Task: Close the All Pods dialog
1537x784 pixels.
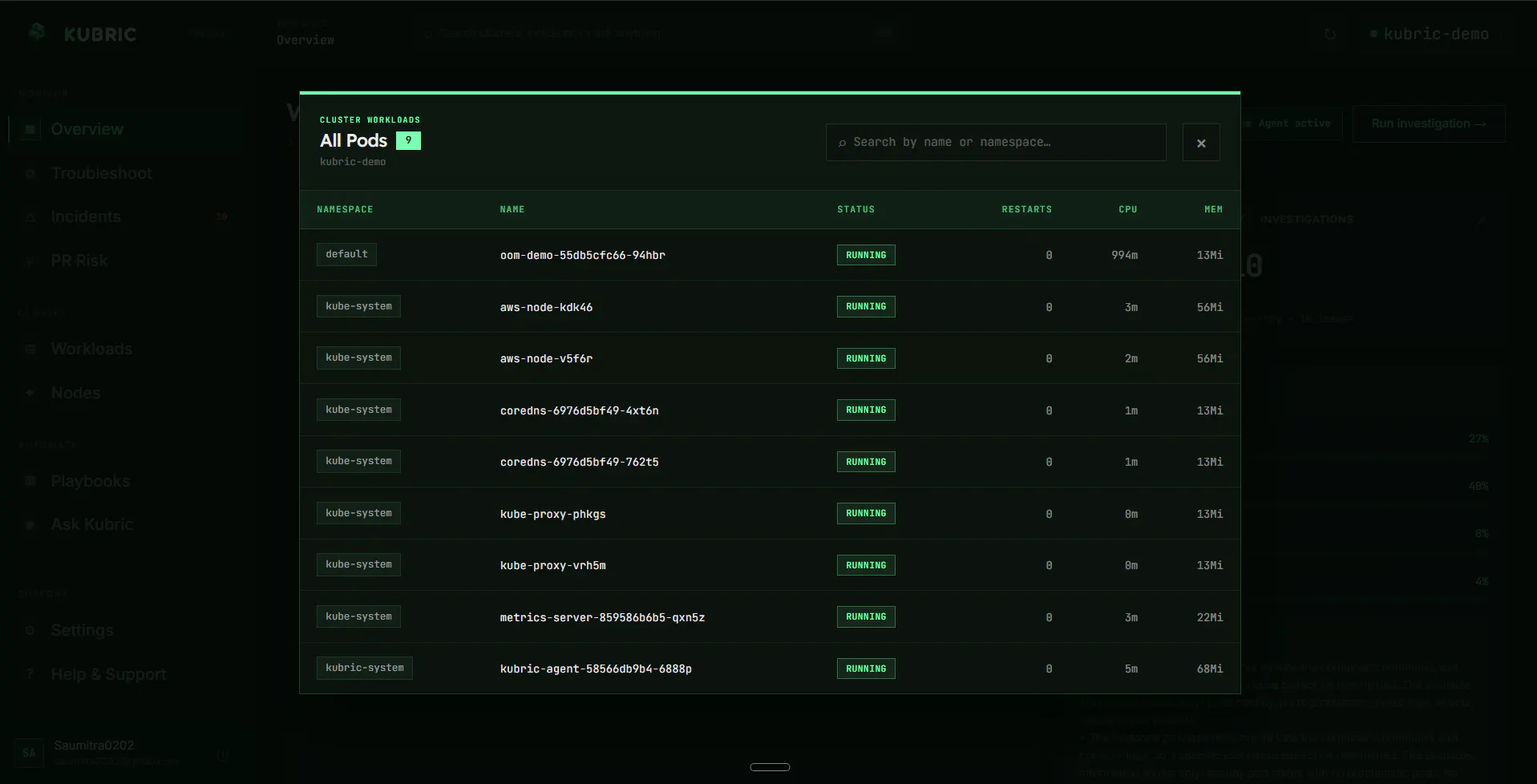Action: [1200, 143]
